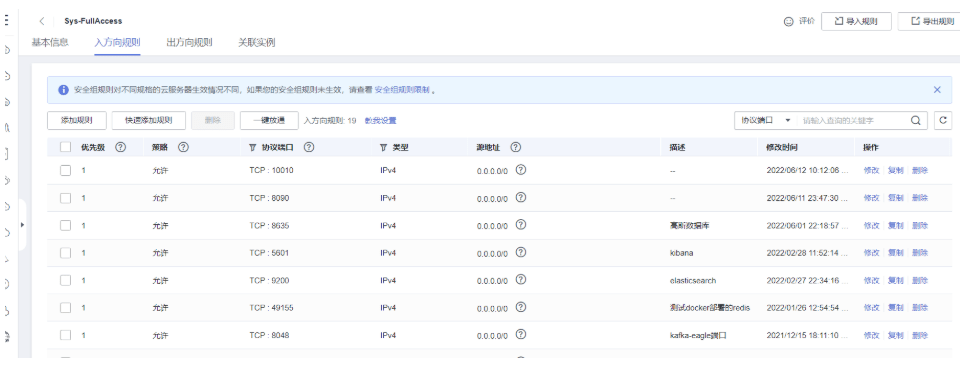Click the source address help icon in the TCP:10010 row

click(521, 169)
